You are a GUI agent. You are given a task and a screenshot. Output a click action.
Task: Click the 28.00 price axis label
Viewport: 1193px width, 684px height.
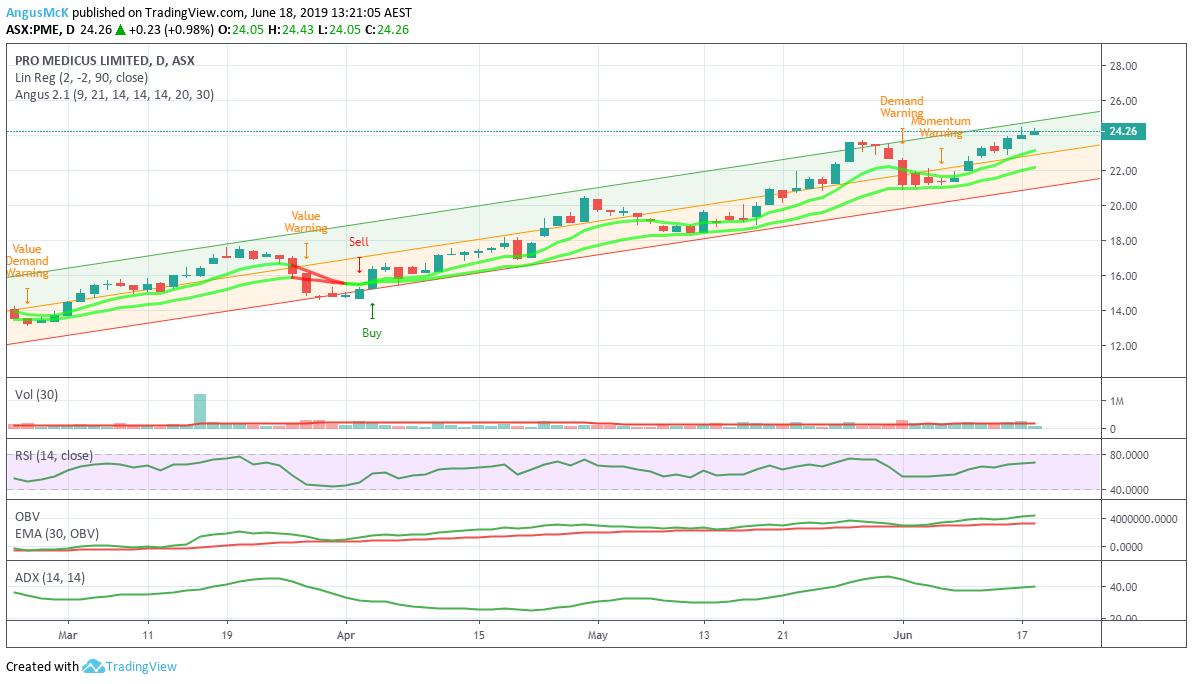coord(1123,66)
